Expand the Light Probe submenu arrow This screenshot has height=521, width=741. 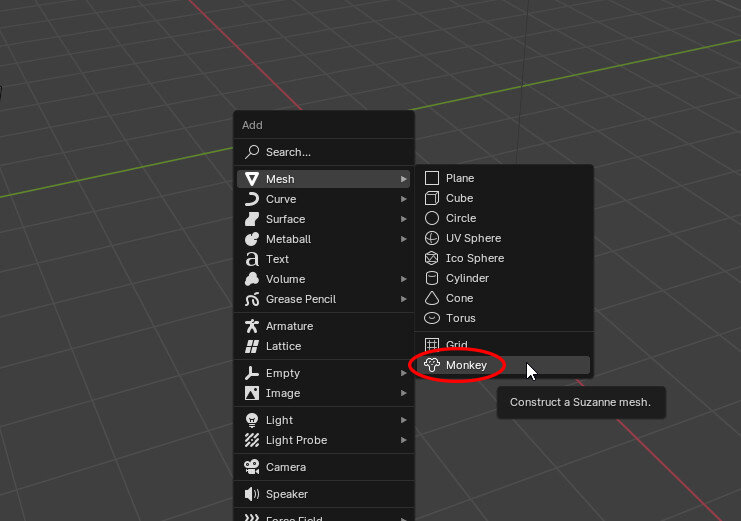pyautogui.click(x=403, y=440)
